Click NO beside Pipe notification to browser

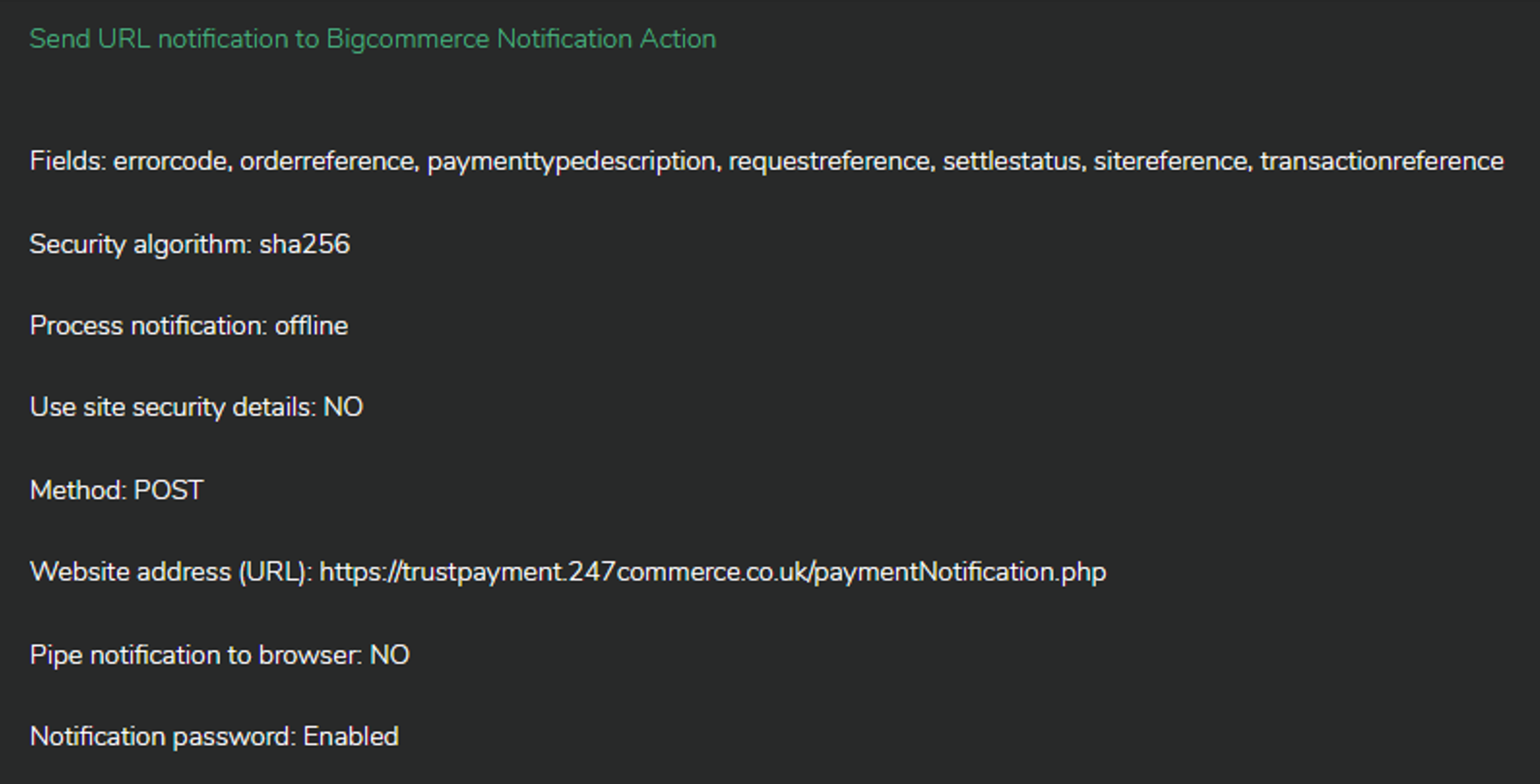tap(390, 655)
